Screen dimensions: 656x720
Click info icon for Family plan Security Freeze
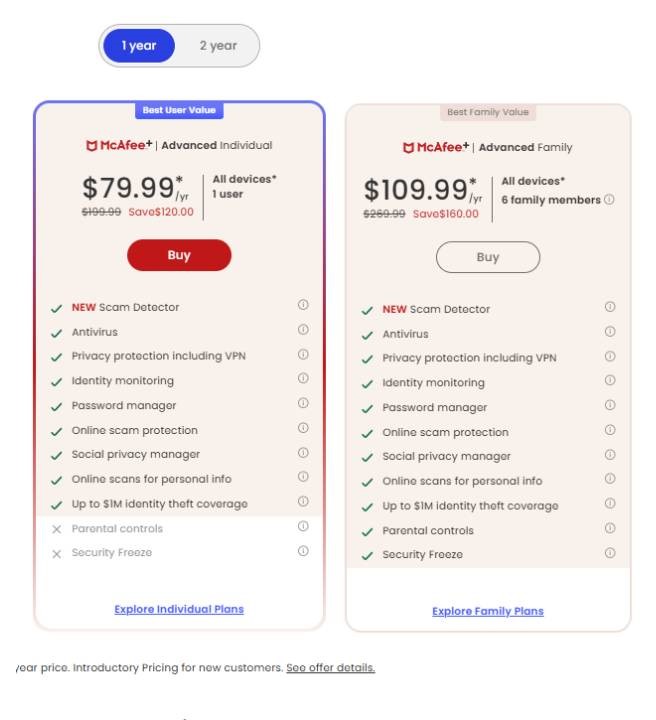pos(610,553)
